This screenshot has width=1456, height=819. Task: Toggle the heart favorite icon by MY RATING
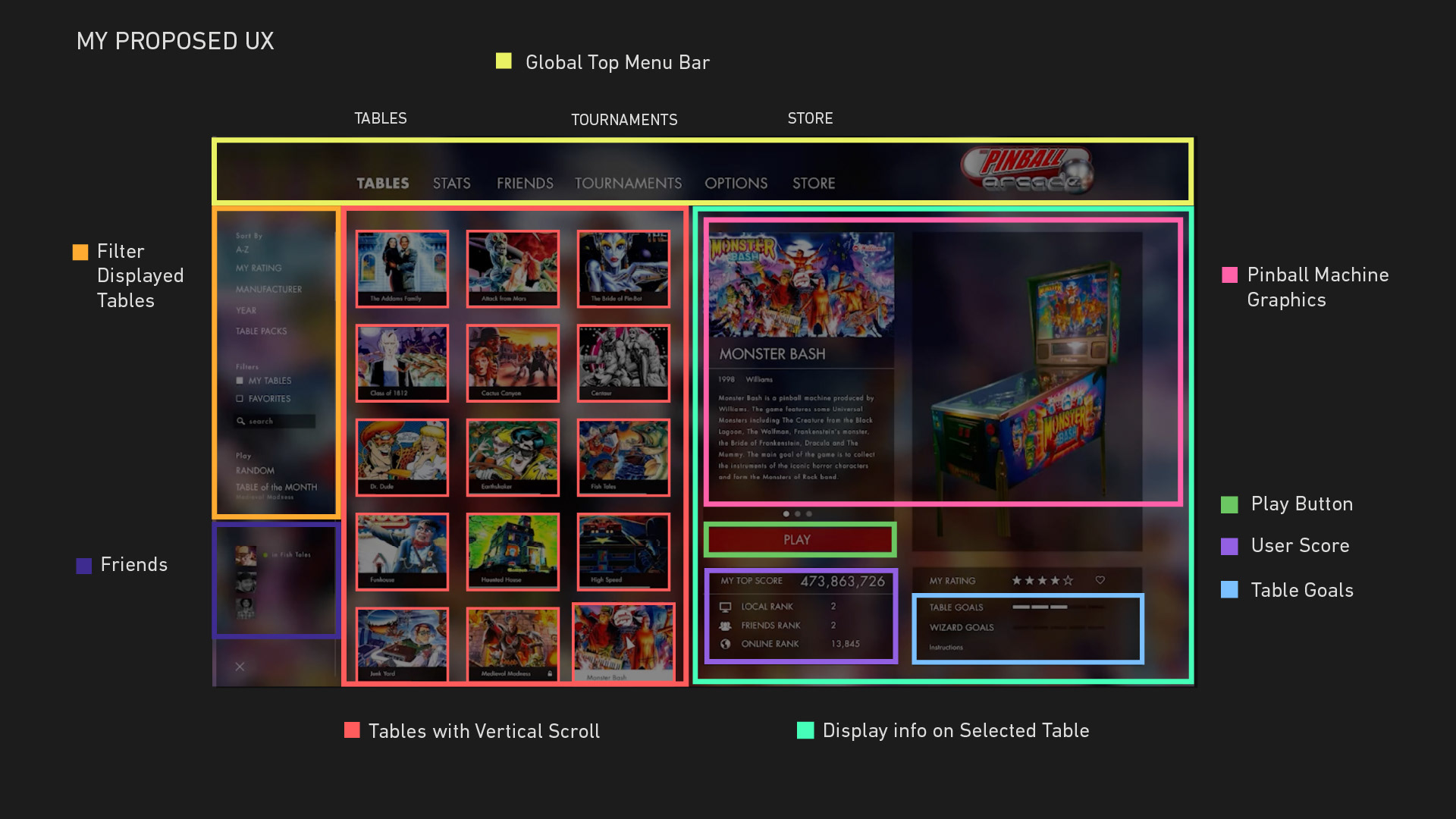[1100, 580]
